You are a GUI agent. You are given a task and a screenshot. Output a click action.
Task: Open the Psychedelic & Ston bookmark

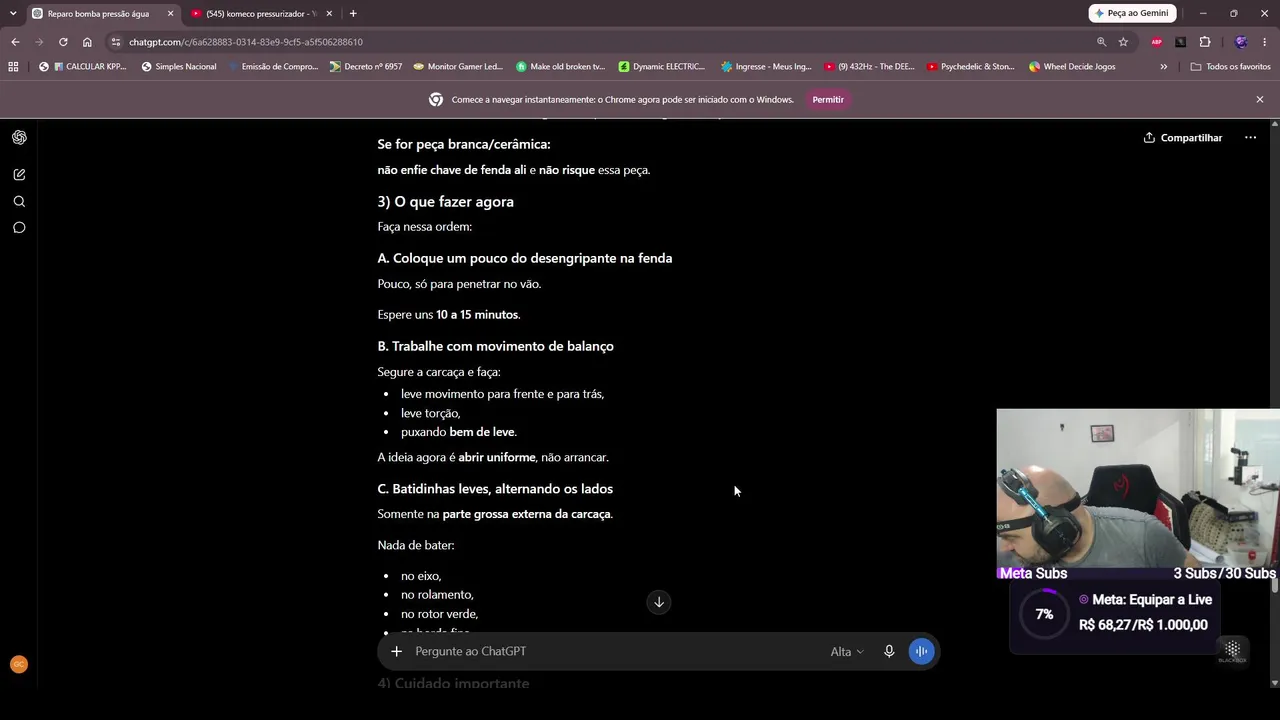pyautogui.click(x=970, y=67)
